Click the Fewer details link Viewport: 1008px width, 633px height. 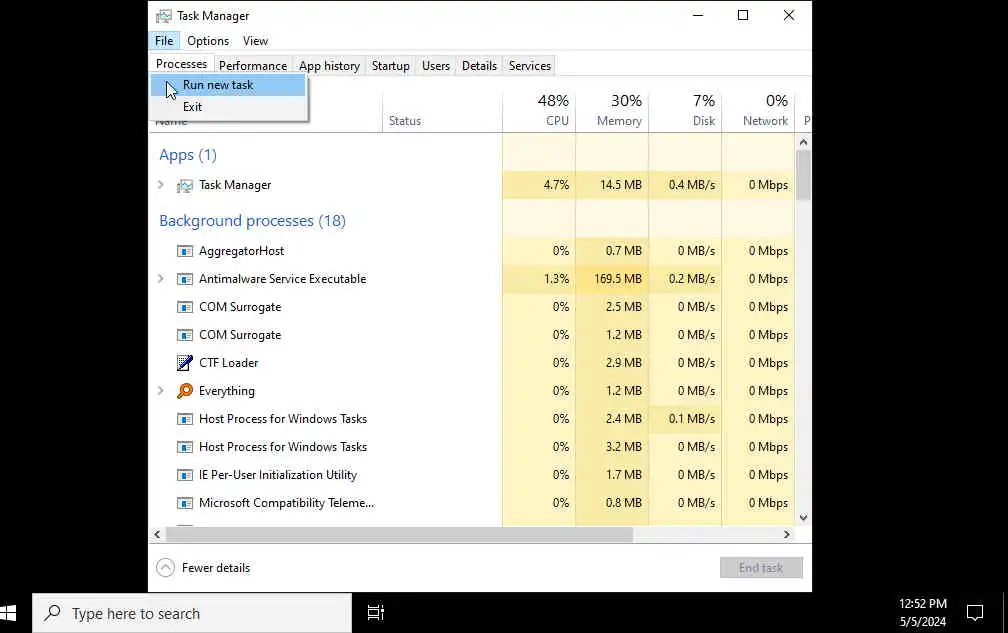pos(216,567)
